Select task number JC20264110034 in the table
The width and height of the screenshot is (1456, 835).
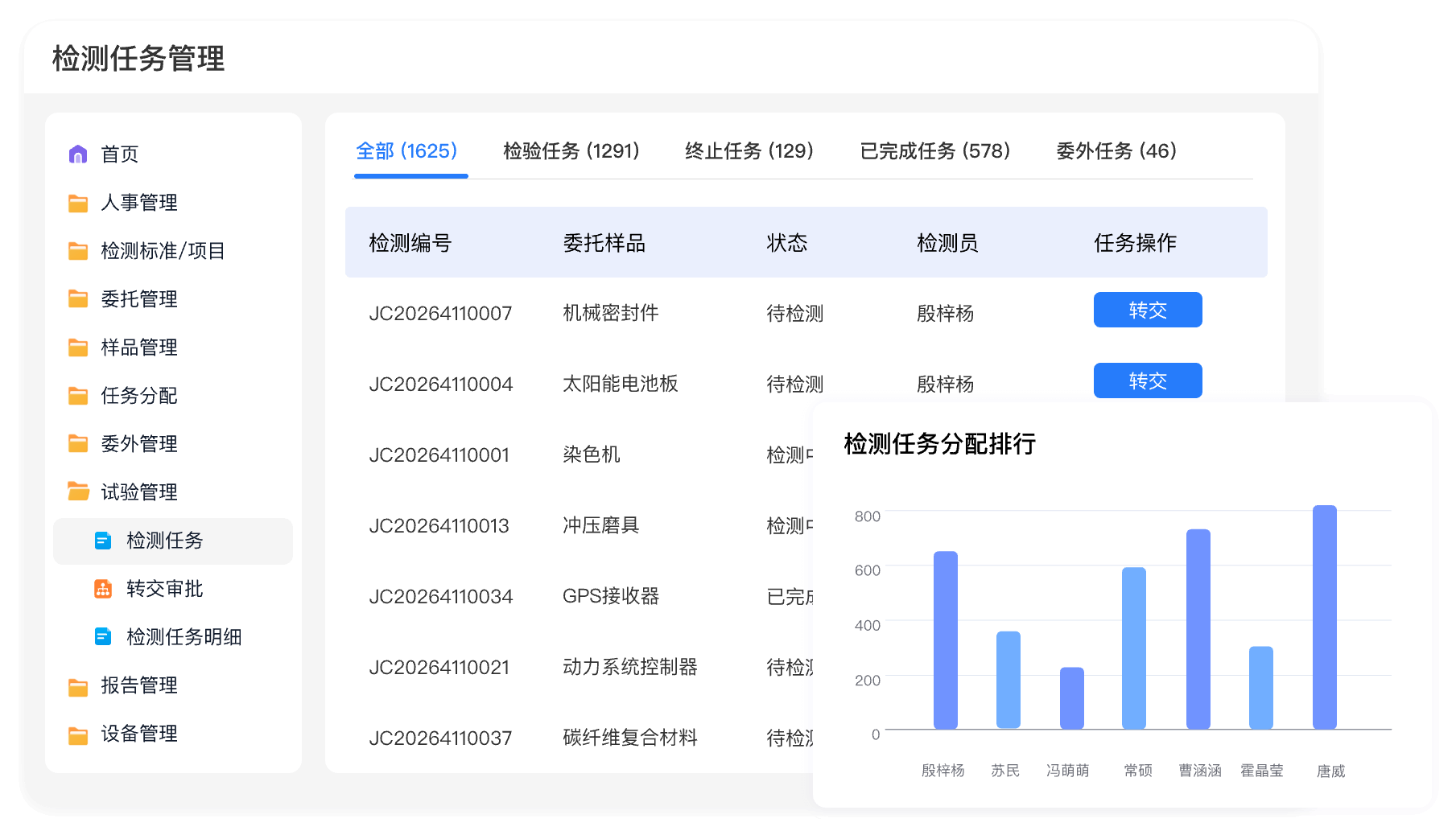tap(440, 597)
